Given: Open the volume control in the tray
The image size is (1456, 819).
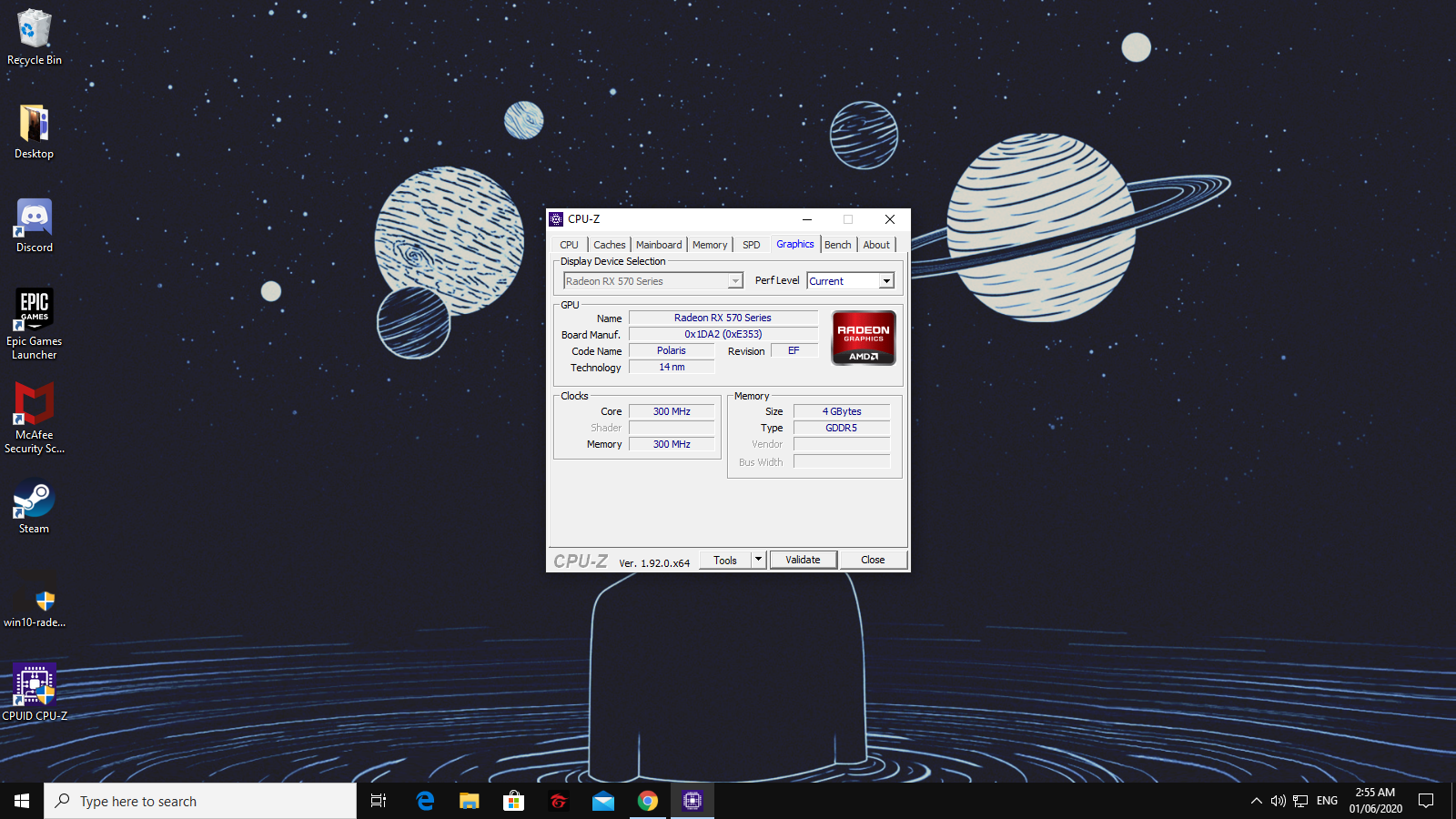Looking at the screenshot, I should [x=1278, y=801].
